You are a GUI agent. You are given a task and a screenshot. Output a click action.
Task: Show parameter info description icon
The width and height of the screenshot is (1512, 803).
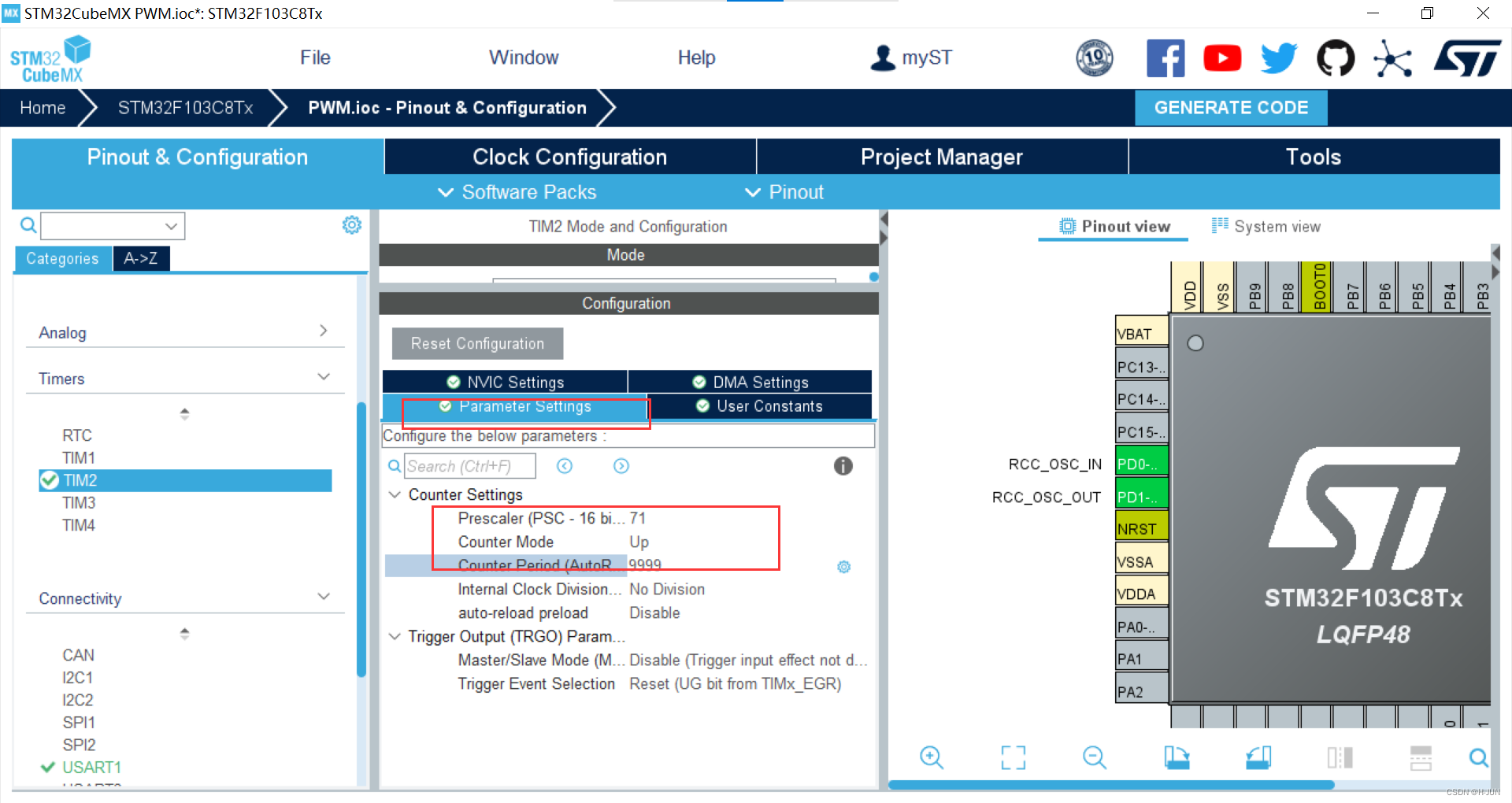843,466
